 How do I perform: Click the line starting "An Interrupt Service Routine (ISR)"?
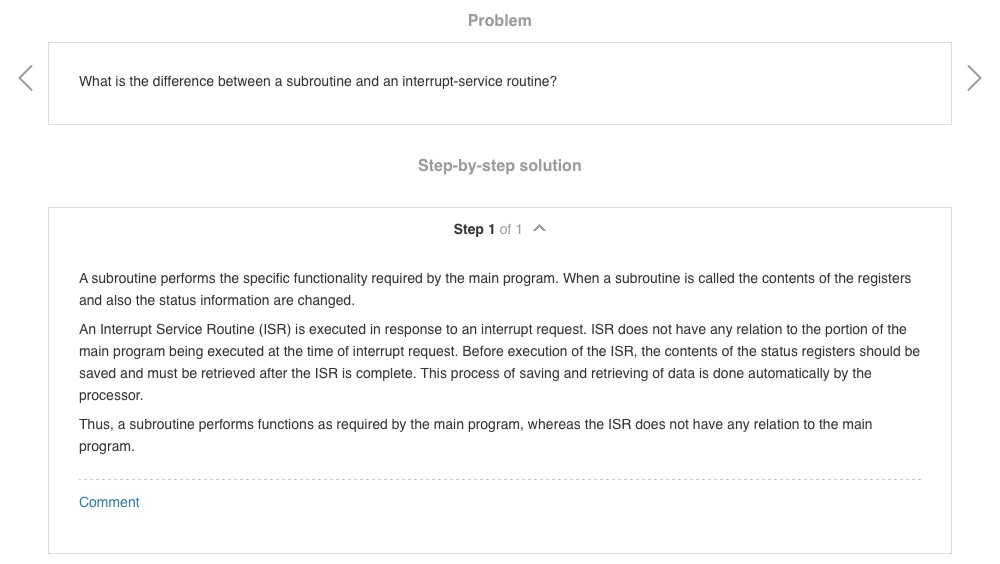[492, 329]
